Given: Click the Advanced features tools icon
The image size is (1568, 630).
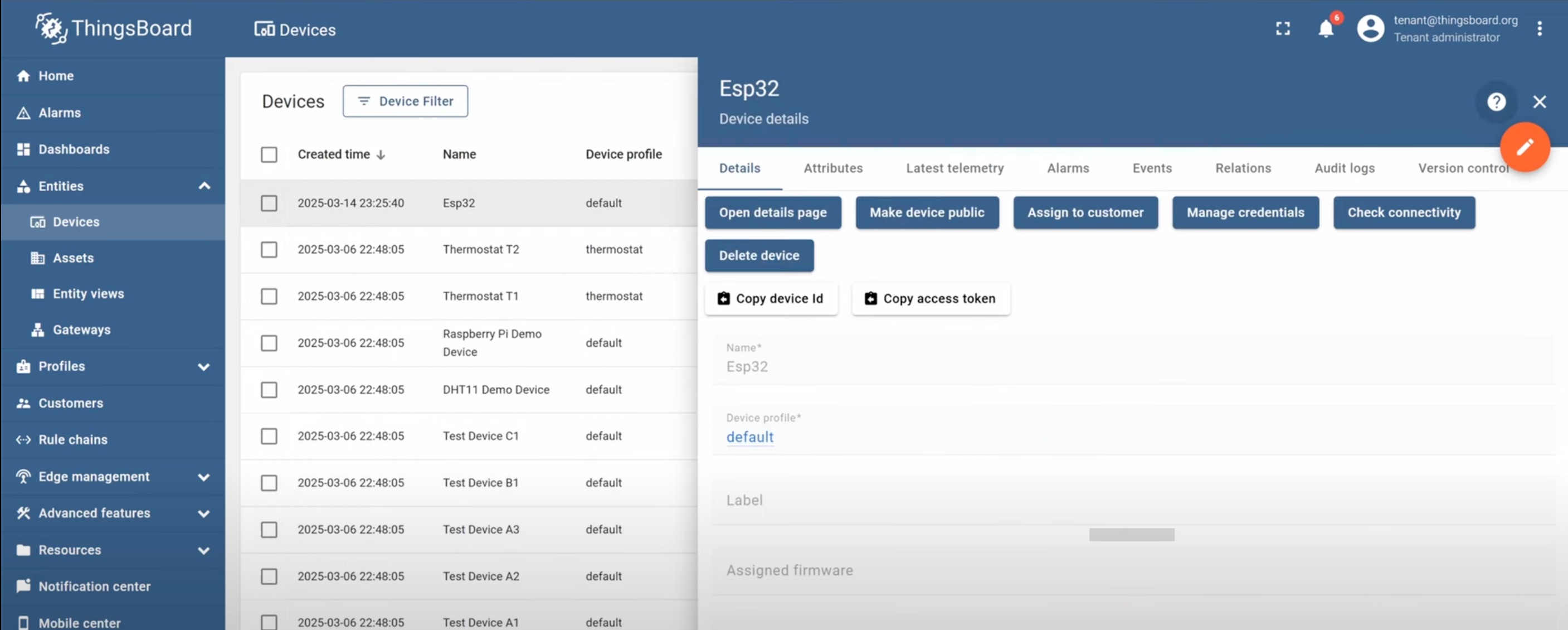Looking at the screenshot, I should [24, 513].
